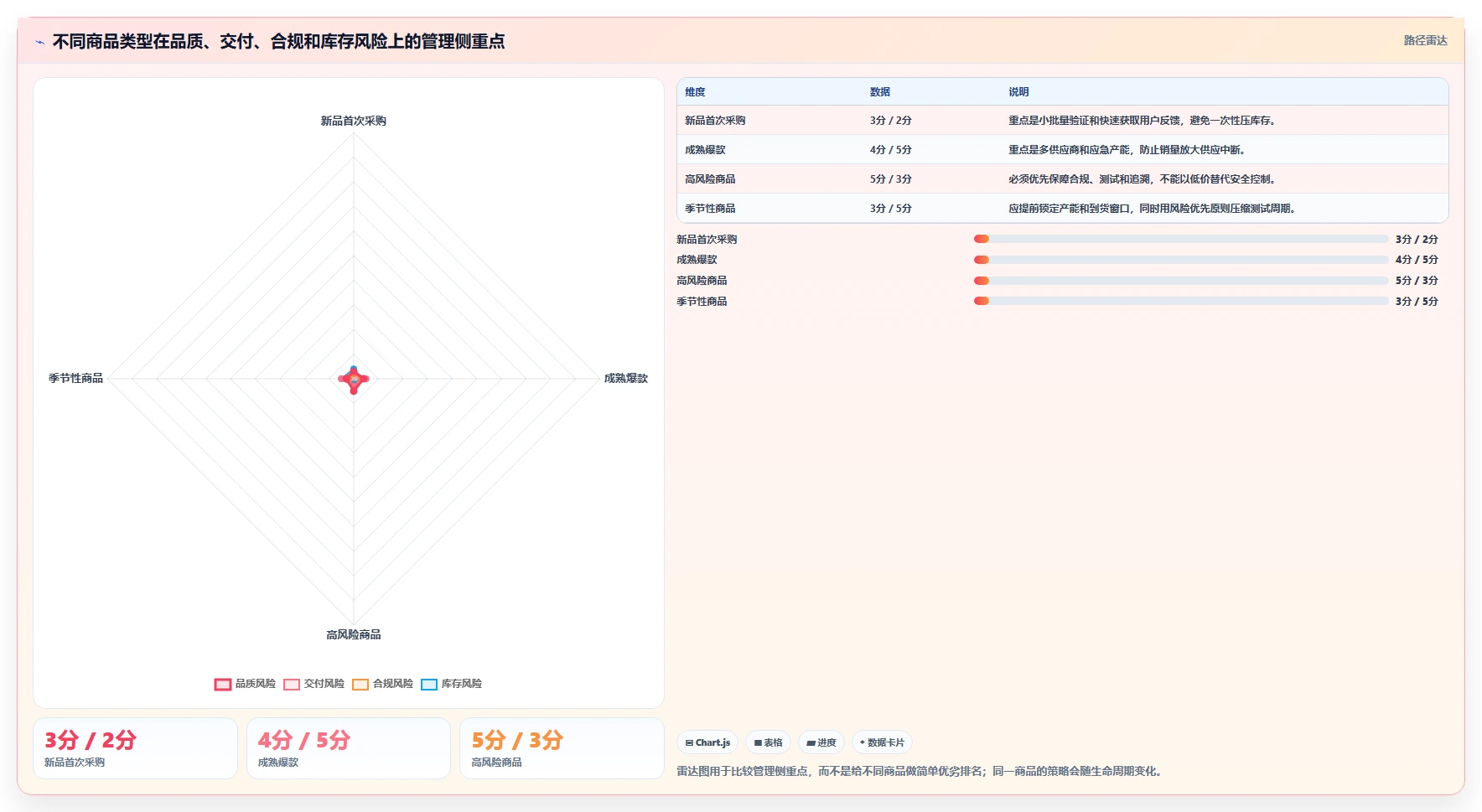Toggle the 合规风险 legend item
Image resolution: width=1482 pixels, height=812 pixels.
click(382, 684)
